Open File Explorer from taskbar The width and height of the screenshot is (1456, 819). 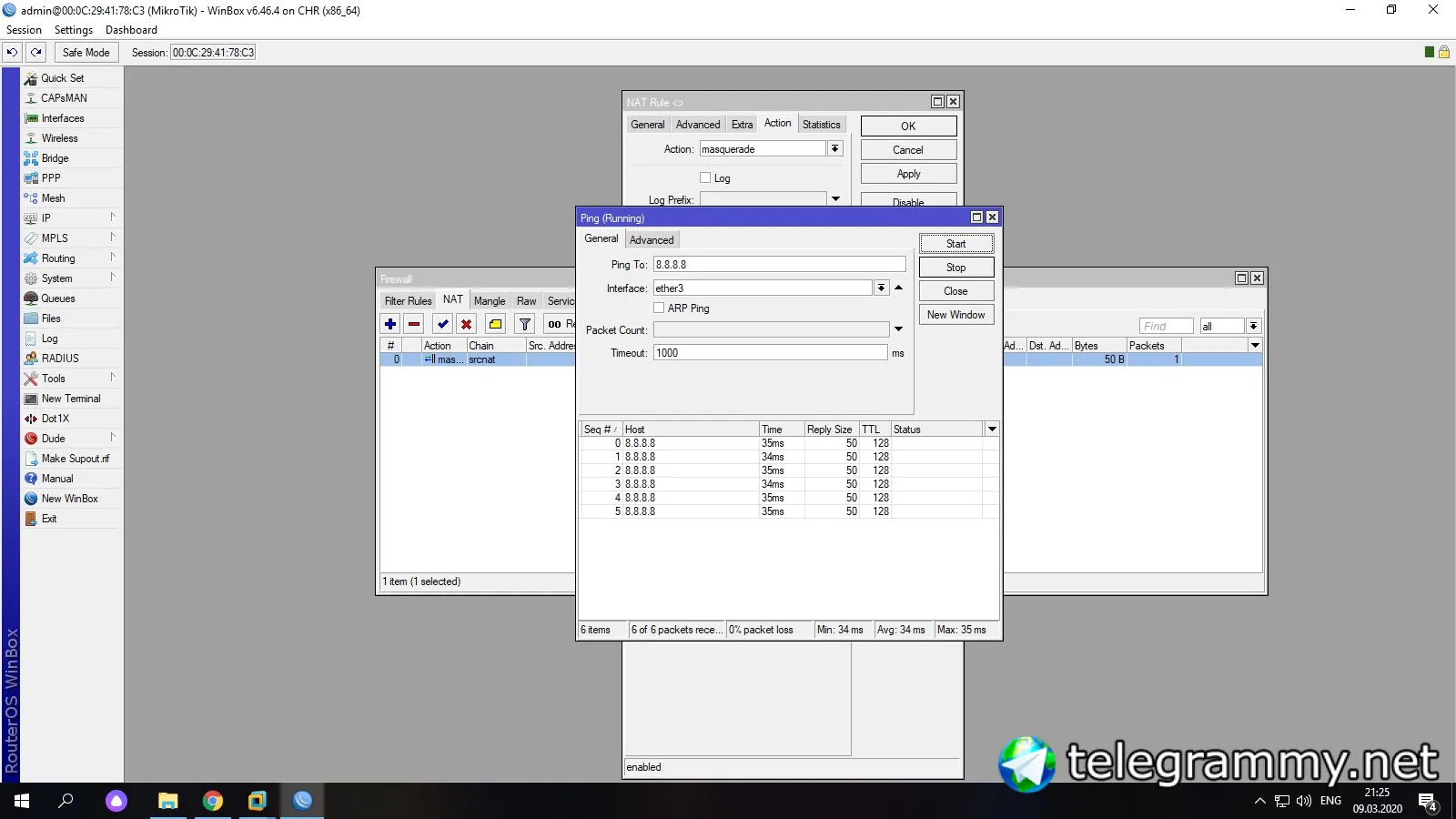pyautogui.click(x=167, y=801)
